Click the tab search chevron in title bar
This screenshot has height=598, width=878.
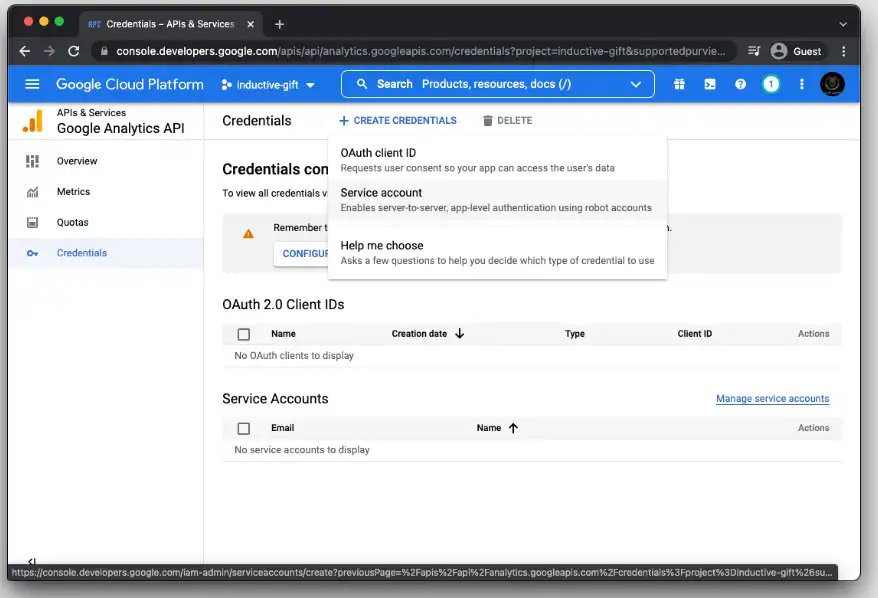click(843, 24)
